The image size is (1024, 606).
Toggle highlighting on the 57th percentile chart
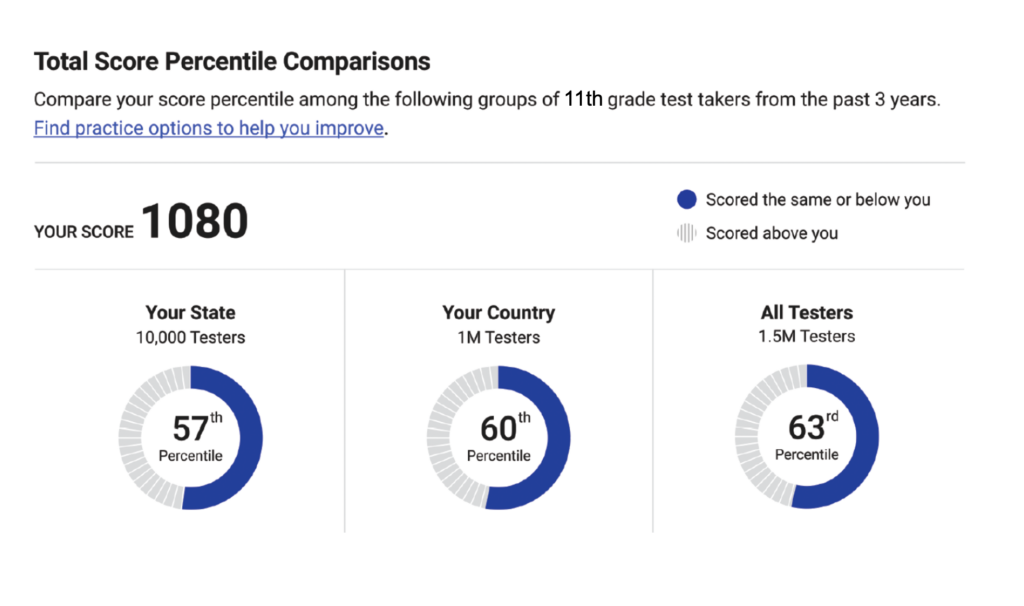(190, 435)
